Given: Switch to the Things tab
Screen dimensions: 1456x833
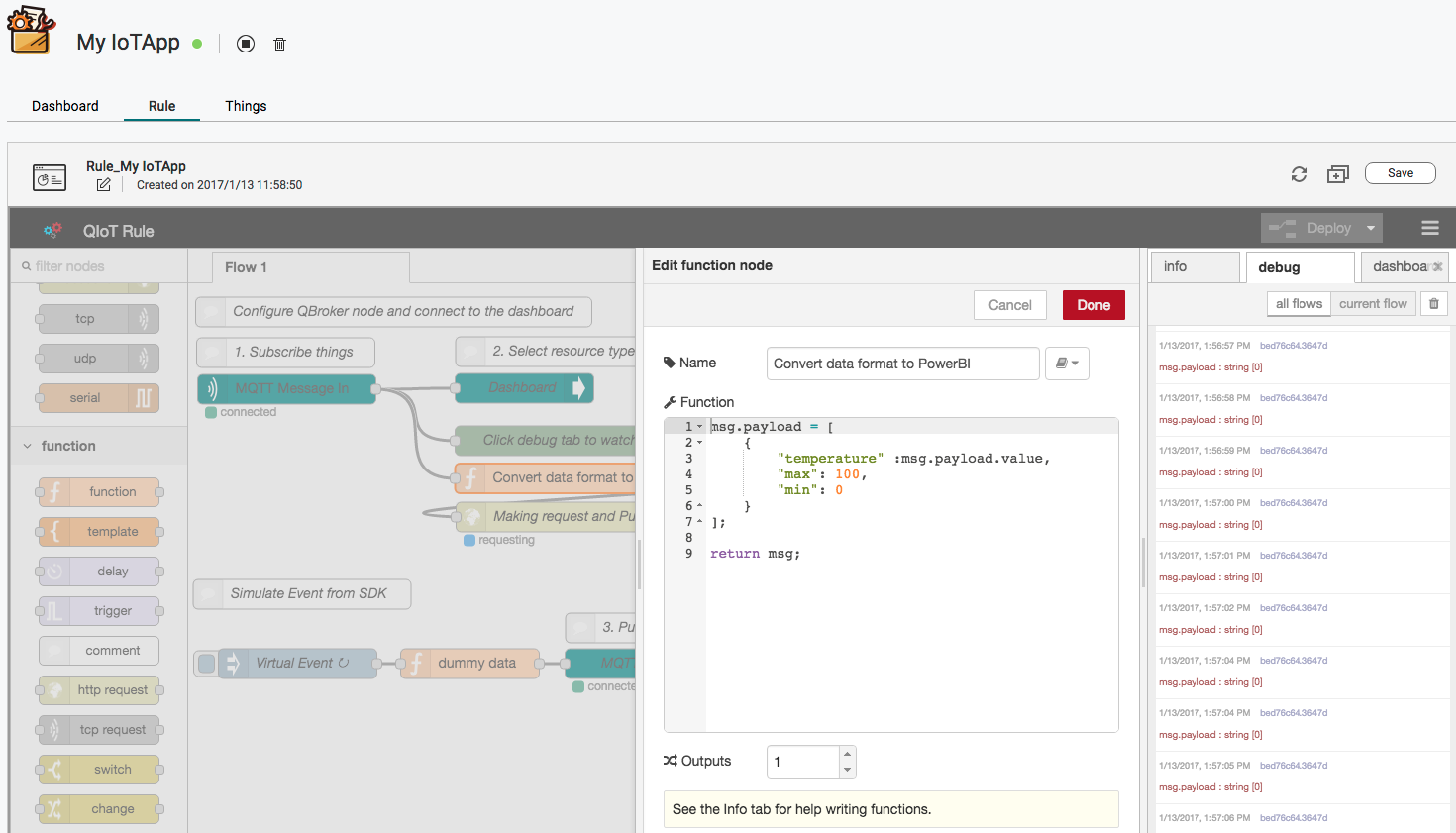Looking at the screenshot, I should [x=246, y=106].
